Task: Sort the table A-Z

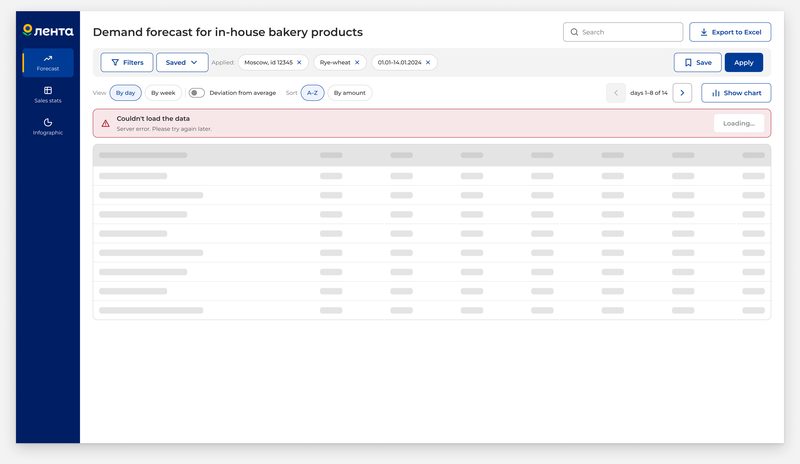Action: [312, 93]
